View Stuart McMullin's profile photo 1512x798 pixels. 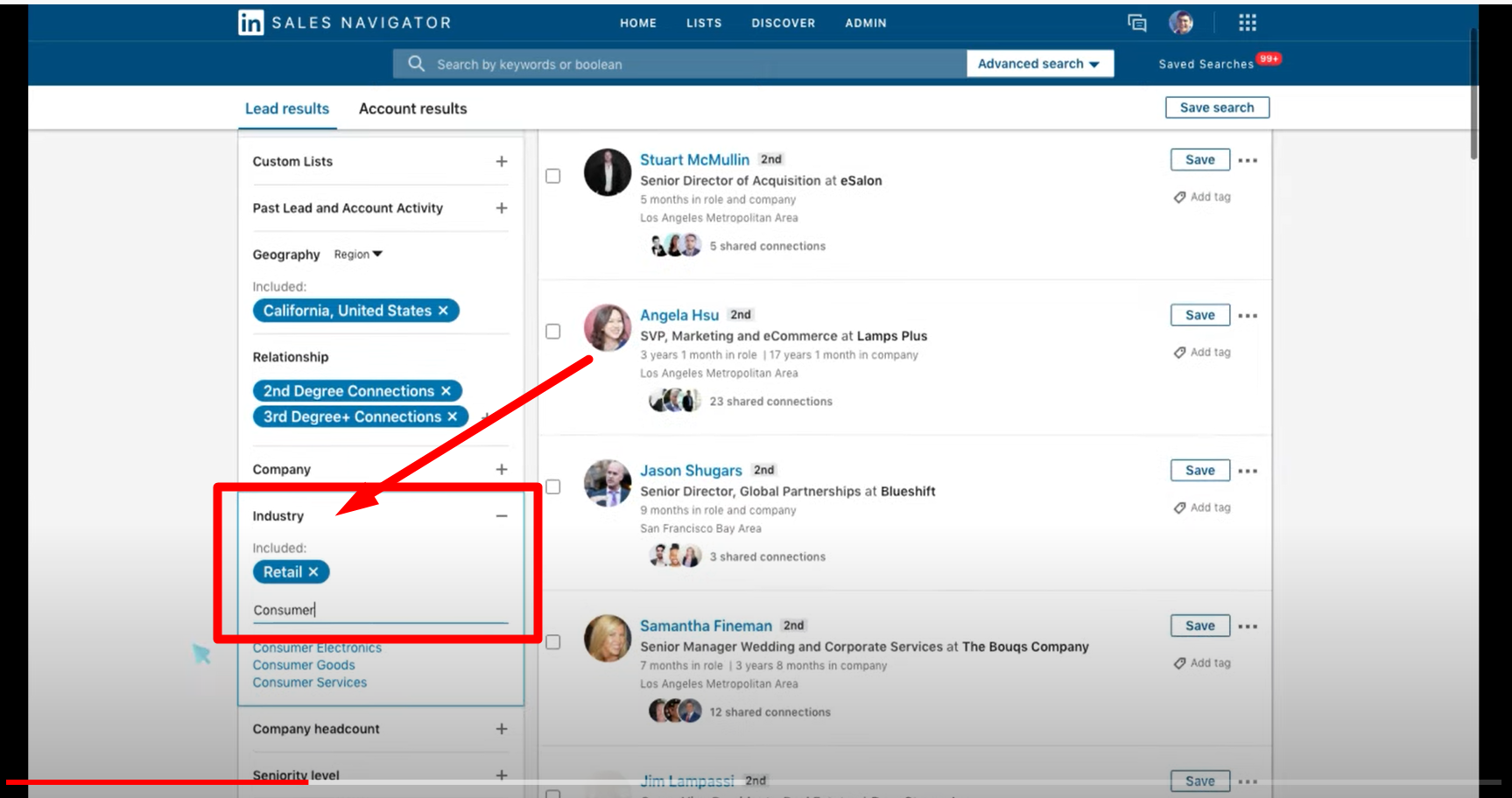[608, 172]
